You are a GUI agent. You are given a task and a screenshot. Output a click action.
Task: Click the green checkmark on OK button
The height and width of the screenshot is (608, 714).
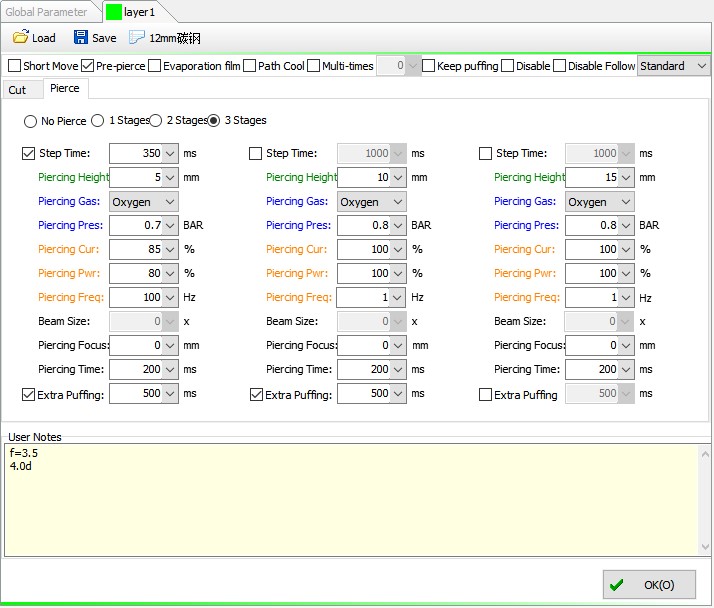617,585
